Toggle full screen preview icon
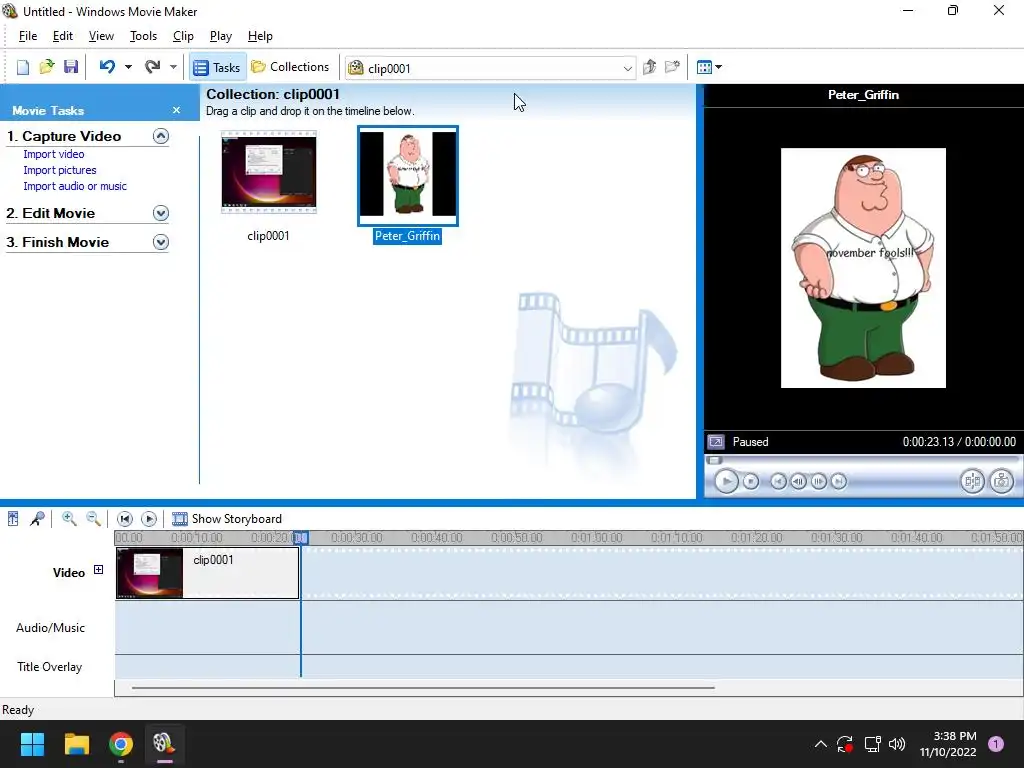 tap(716, 442)
